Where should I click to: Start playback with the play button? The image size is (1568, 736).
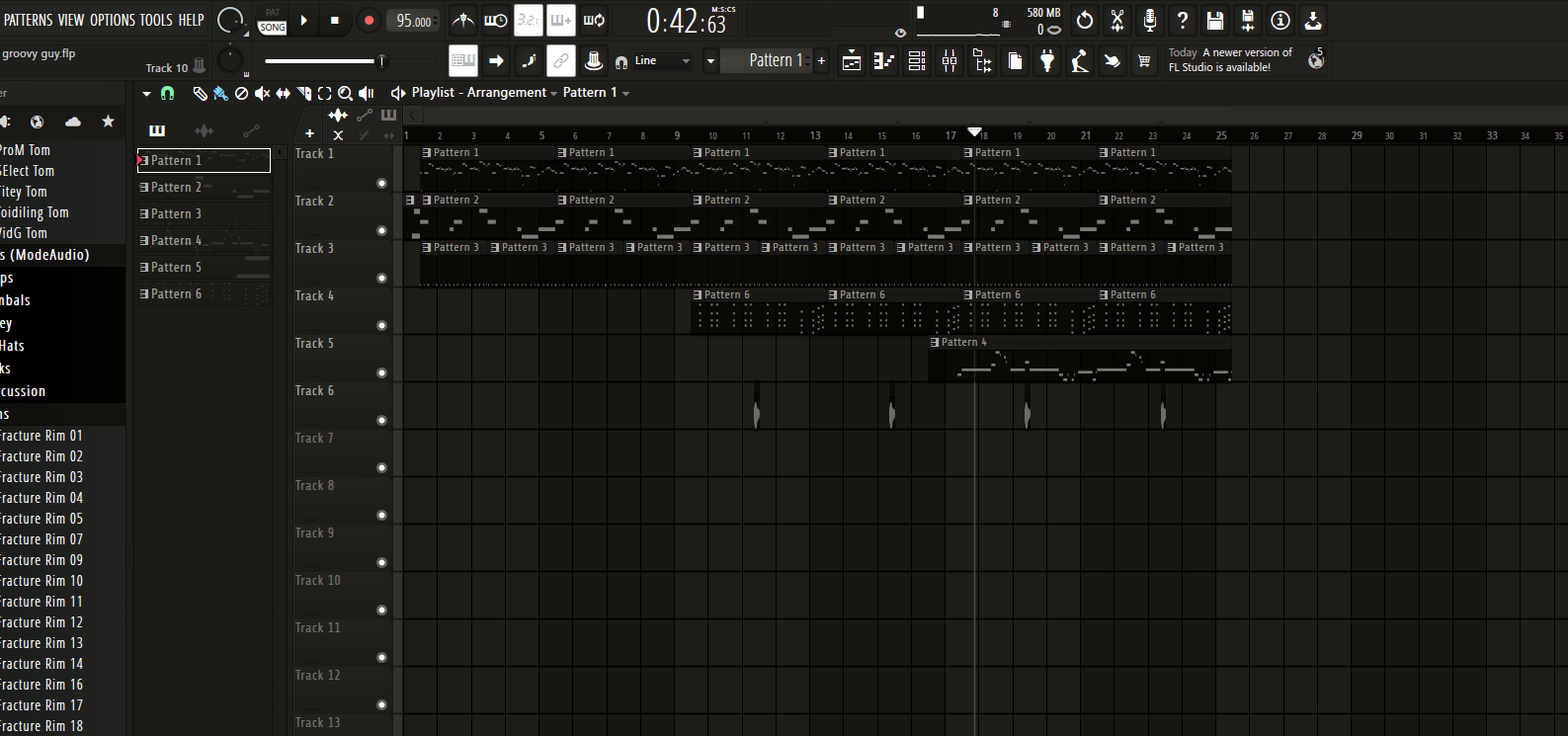(304, 20)
